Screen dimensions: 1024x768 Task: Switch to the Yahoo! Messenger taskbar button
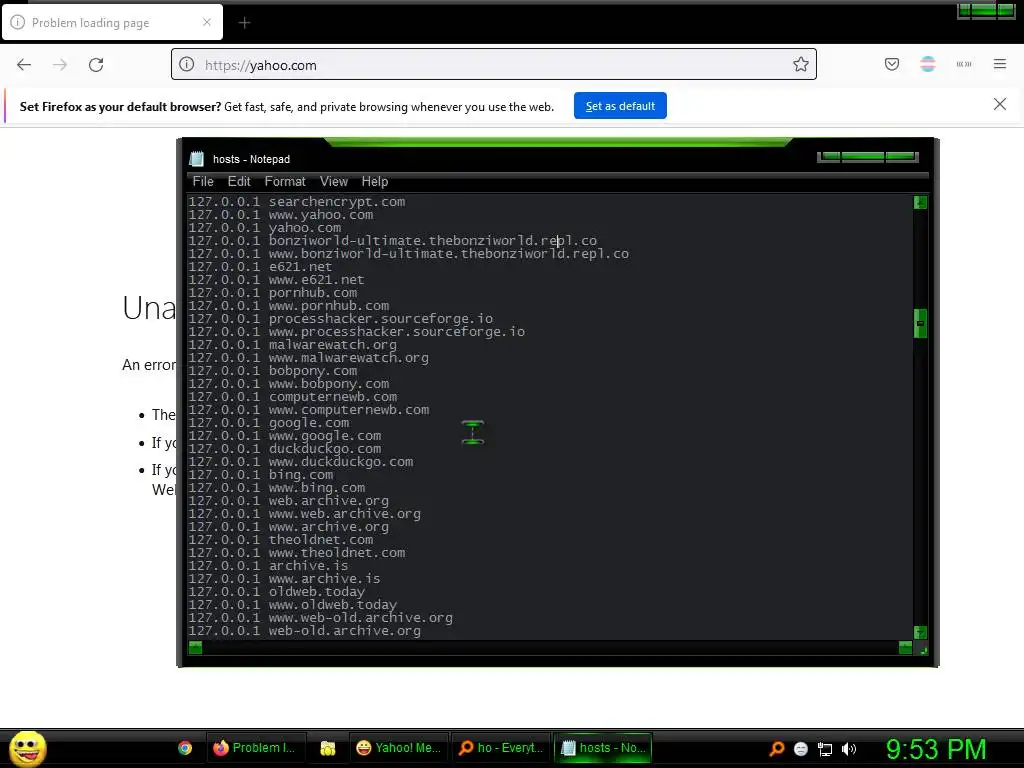(x=398, y=748)
